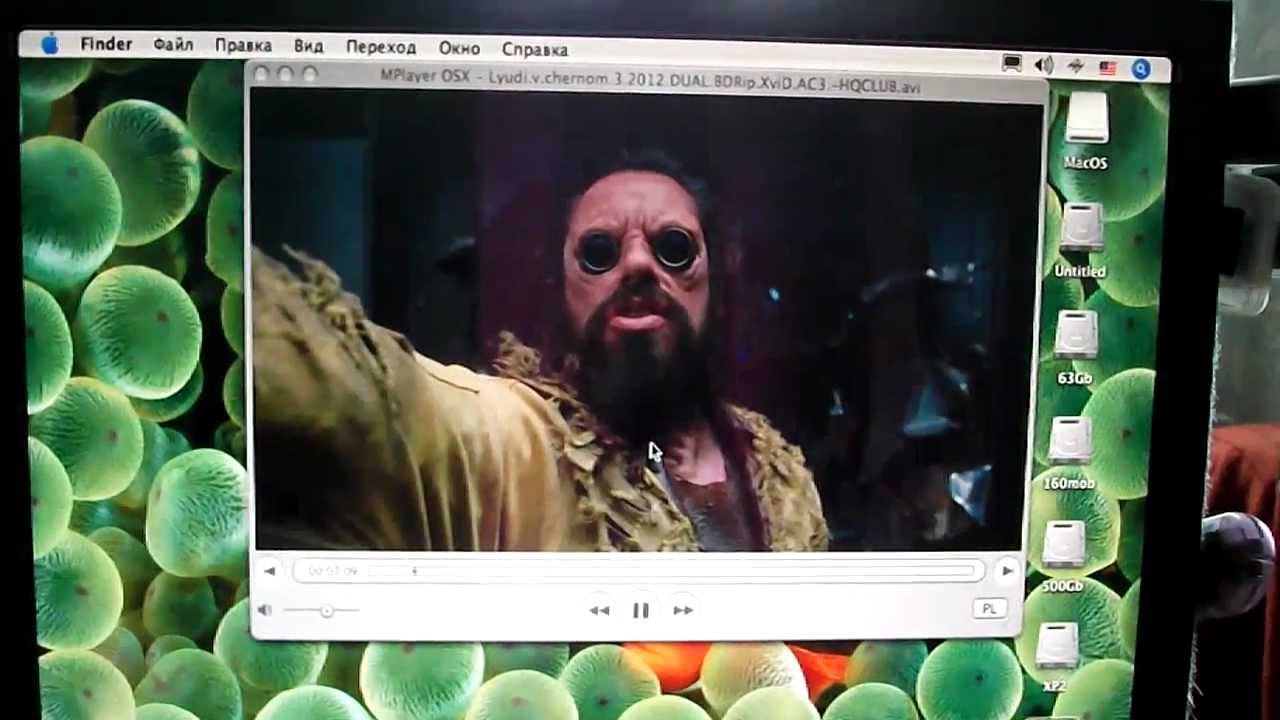Open the Окно menu
The width and height of the screenshot is (1280, 720).
(x=459, y=48)
